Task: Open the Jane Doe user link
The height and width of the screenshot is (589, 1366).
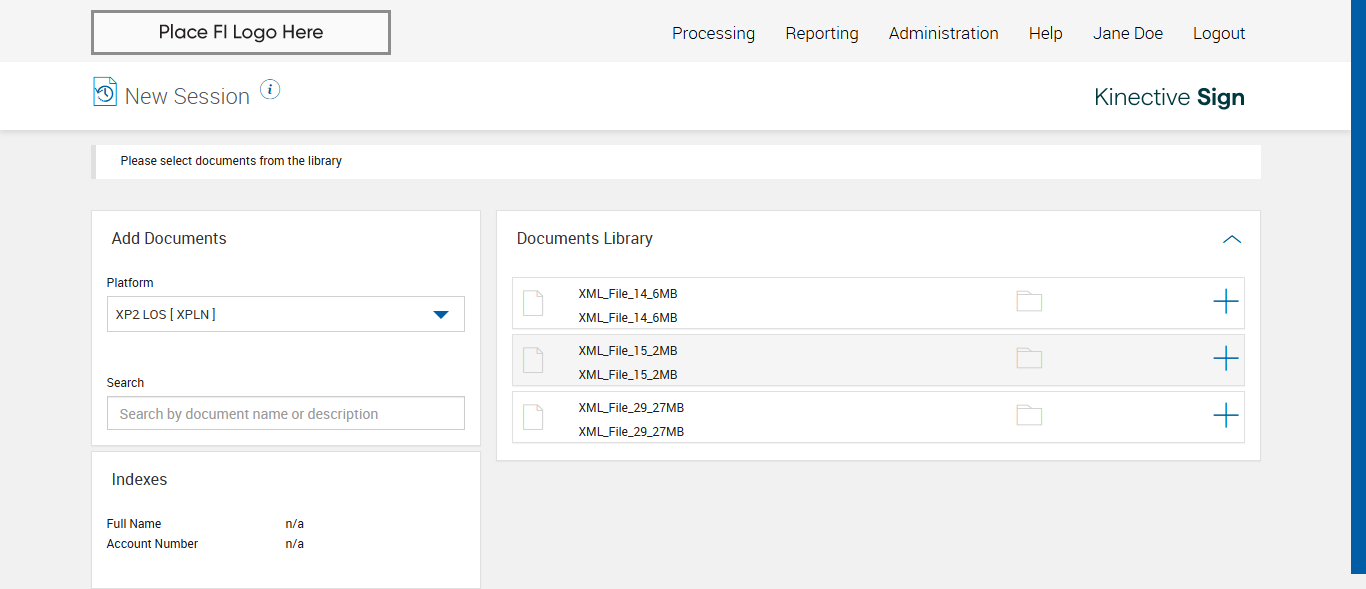Action: (x=1127, y=33)
